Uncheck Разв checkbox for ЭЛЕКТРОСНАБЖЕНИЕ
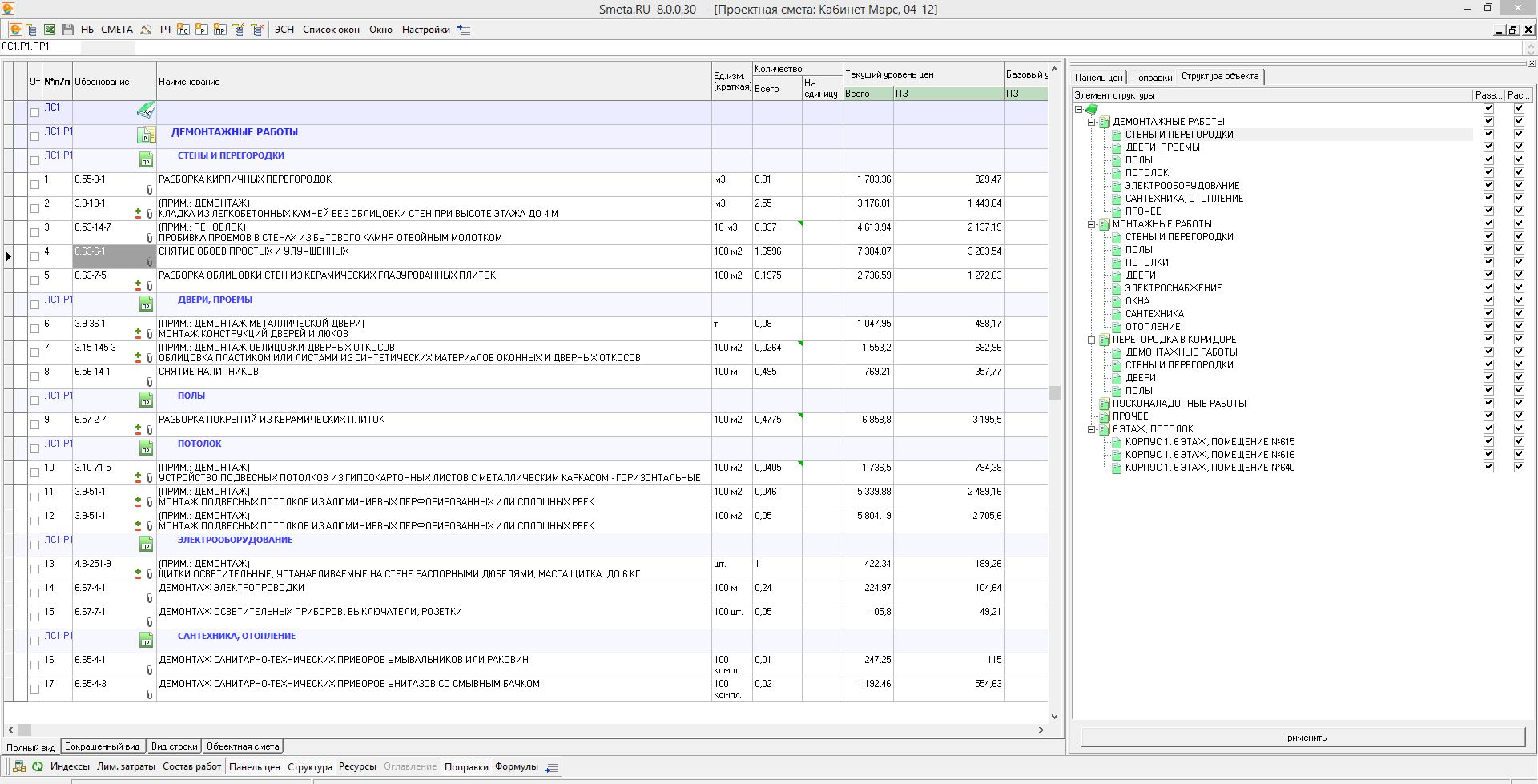This screenshot has height=784, width=1538. (1488, 288)
